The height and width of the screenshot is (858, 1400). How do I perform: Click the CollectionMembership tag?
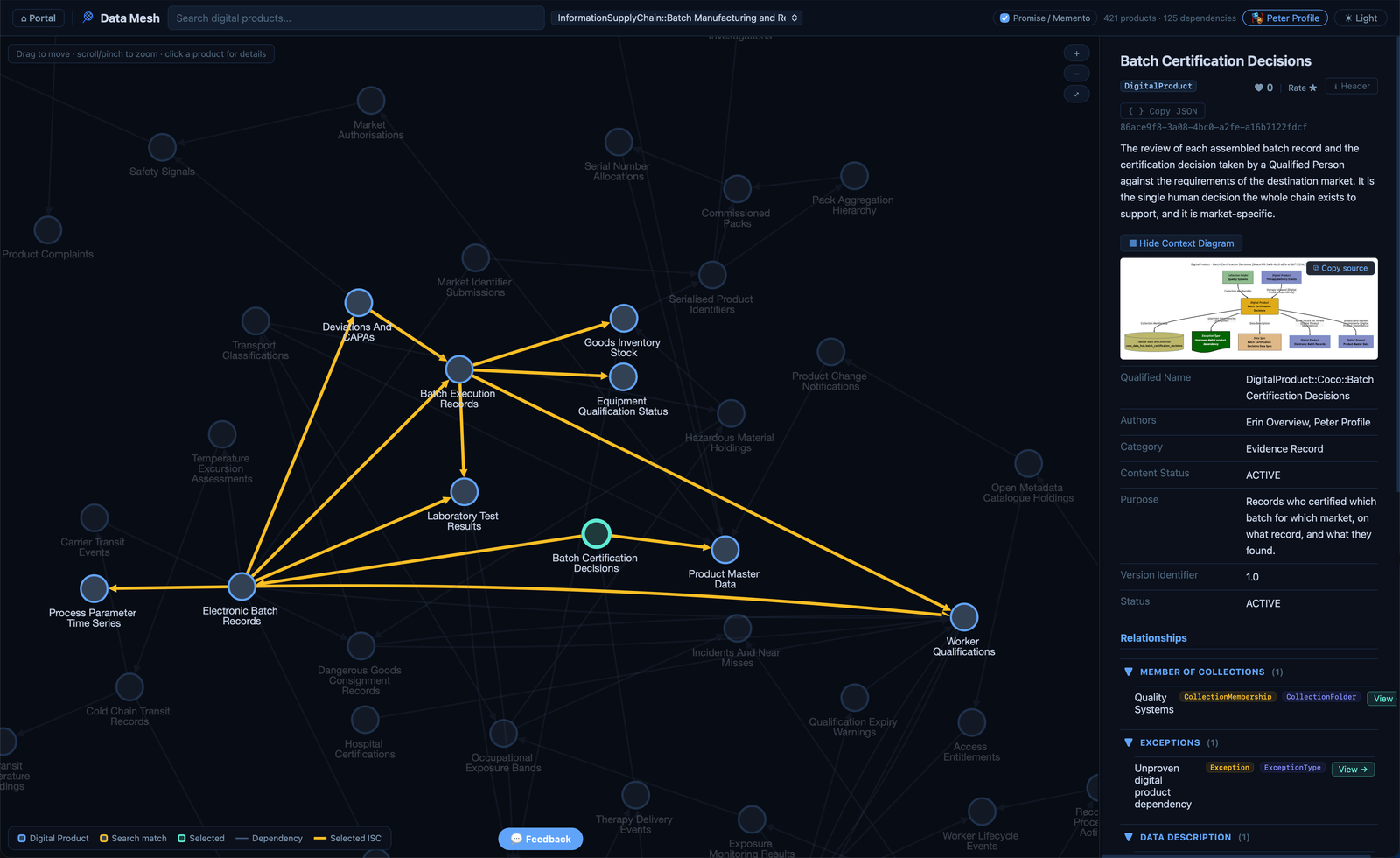(x=1228, y=697)
